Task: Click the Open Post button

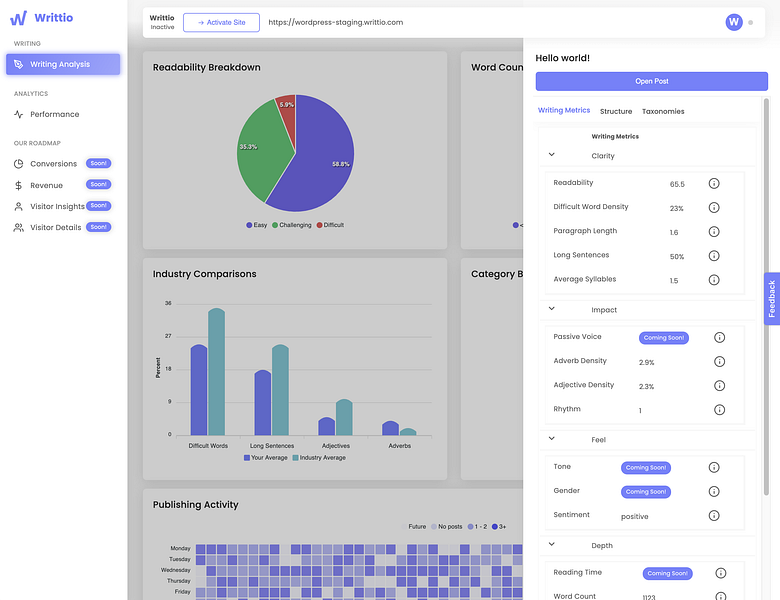Action: point(652,82)
